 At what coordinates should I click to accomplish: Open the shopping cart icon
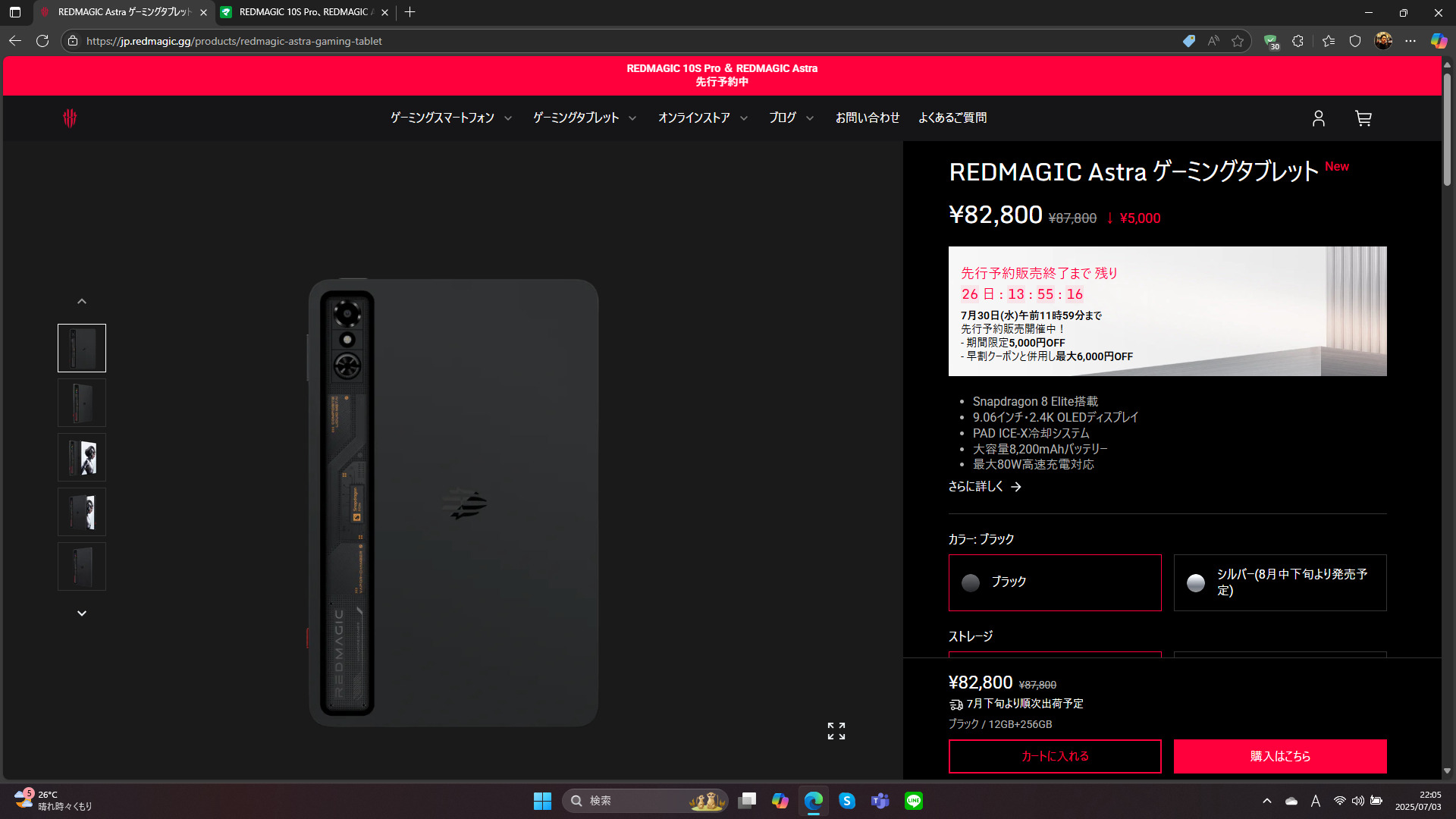click(x=1363, y=118)
